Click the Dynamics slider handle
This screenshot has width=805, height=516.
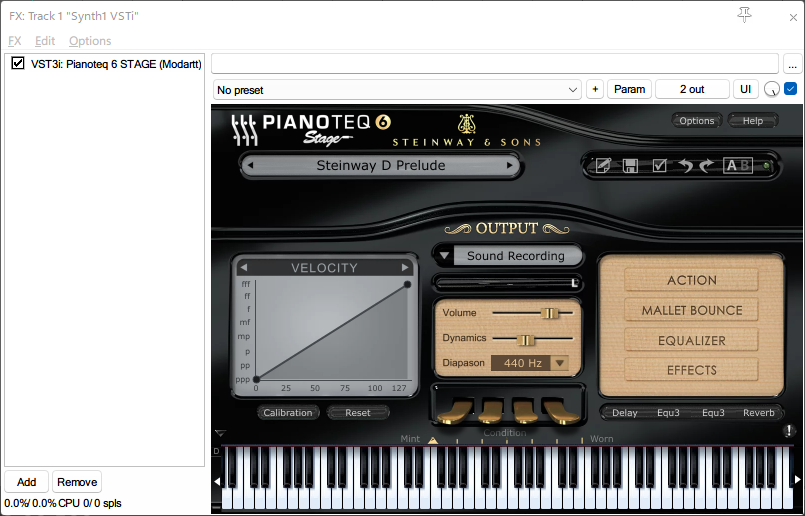click(x=525, y=340)
